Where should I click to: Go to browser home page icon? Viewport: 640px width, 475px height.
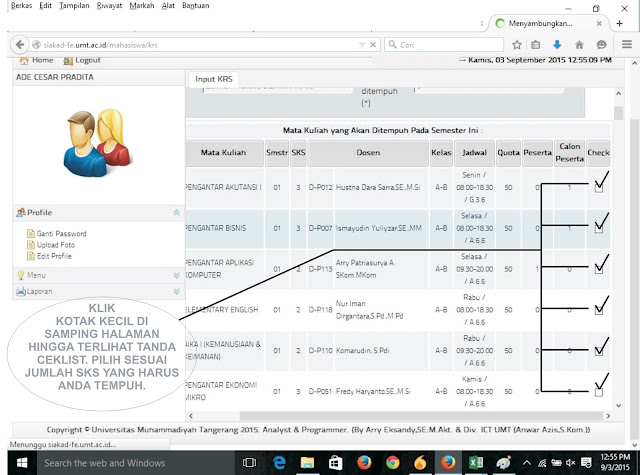(x=579, y=45)
